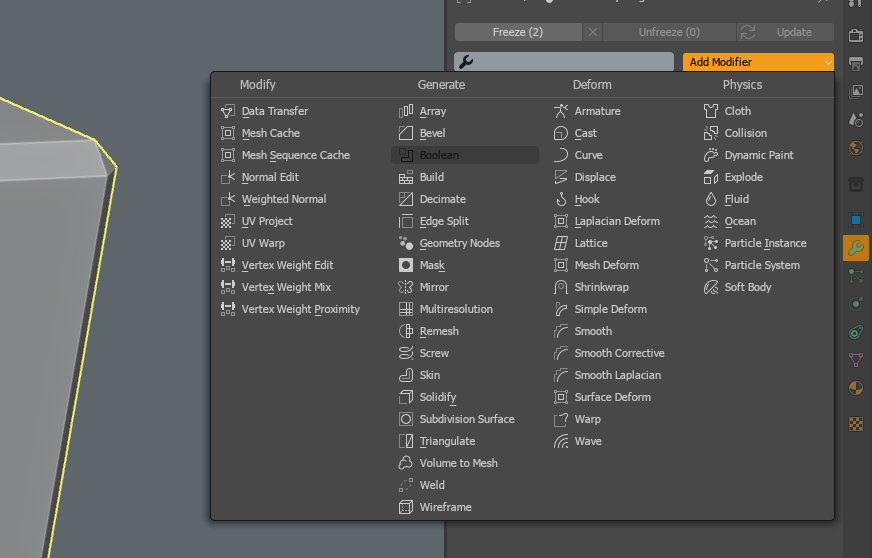Open the Object Data mesh triangle tab
Screen dimensions: 872x558
coord(856,359)
